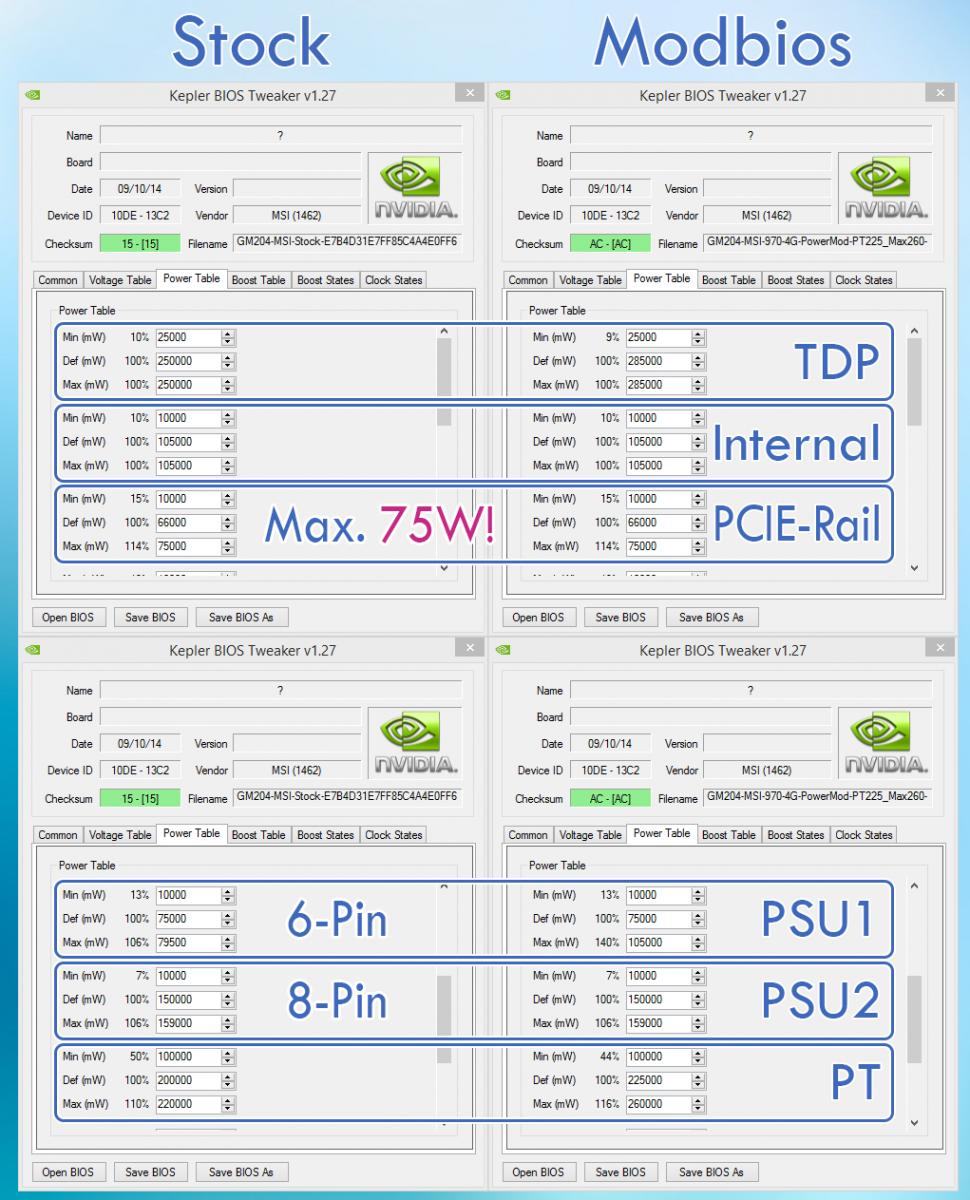Click the NVIDIA logo in upper Stock window

click(x=415, y=189)
